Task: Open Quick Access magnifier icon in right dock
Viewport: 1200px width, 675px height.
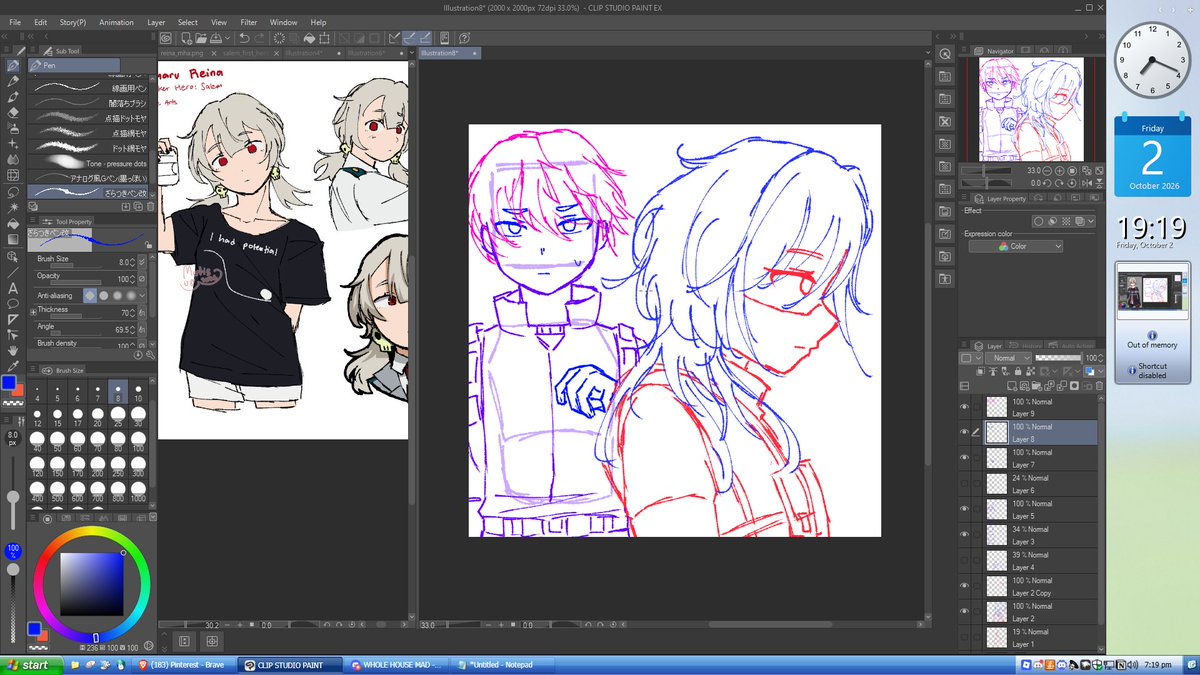Action: pyautogui.click(x=944, y=54)
